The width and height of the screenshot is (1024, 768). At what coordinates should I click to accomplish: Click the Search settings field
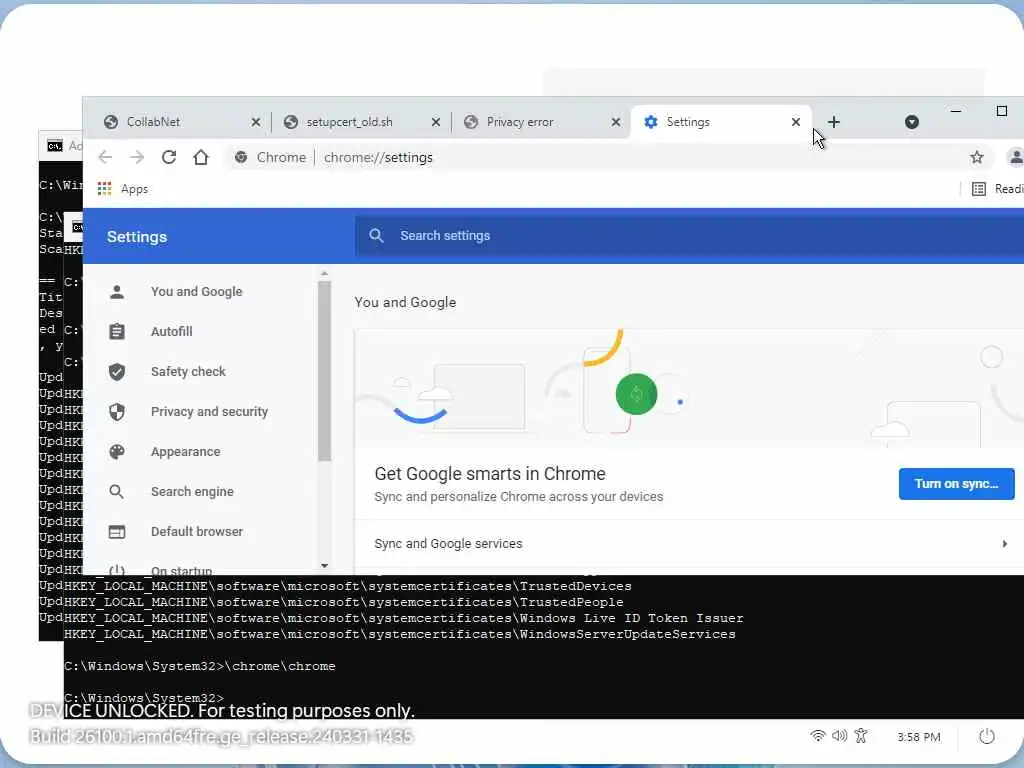(690, 236)
